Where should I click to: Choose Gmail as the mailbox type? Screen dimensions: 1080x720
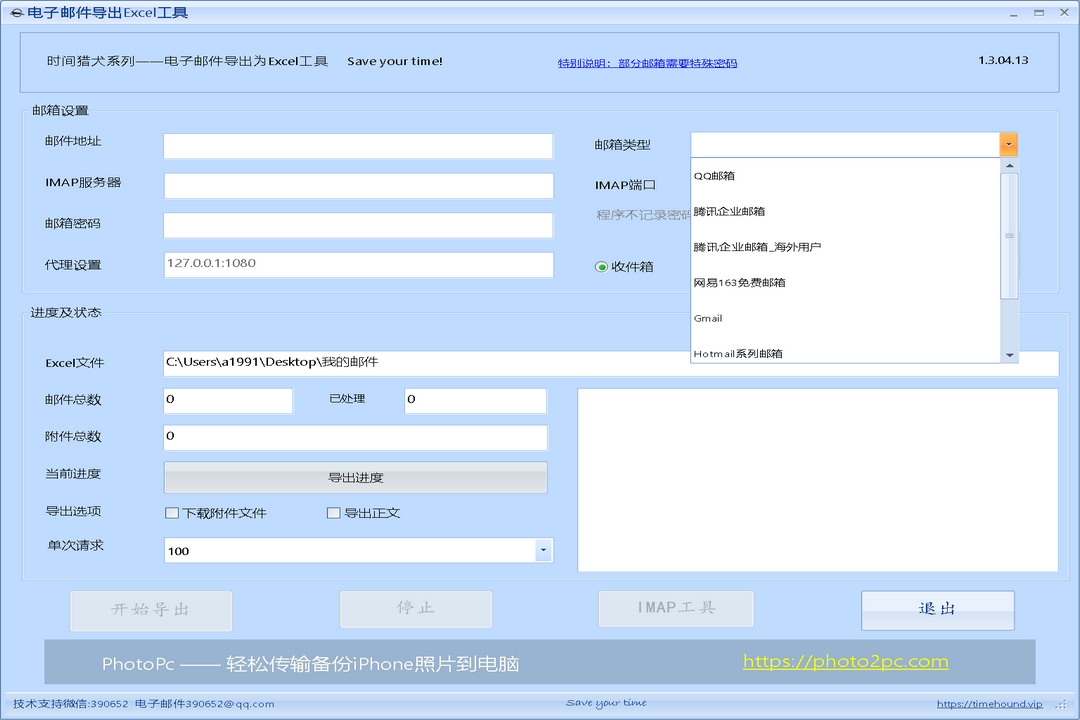[706, 318]
